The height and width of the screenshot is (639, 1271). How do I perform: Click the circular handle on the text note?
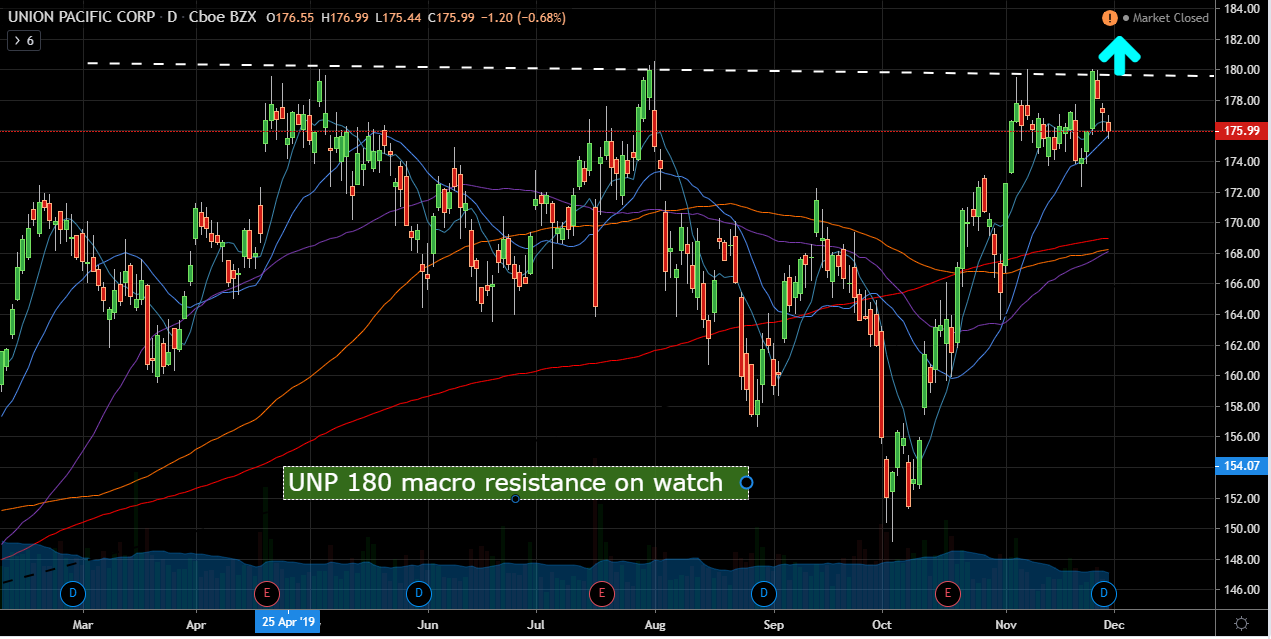point(746,483)
